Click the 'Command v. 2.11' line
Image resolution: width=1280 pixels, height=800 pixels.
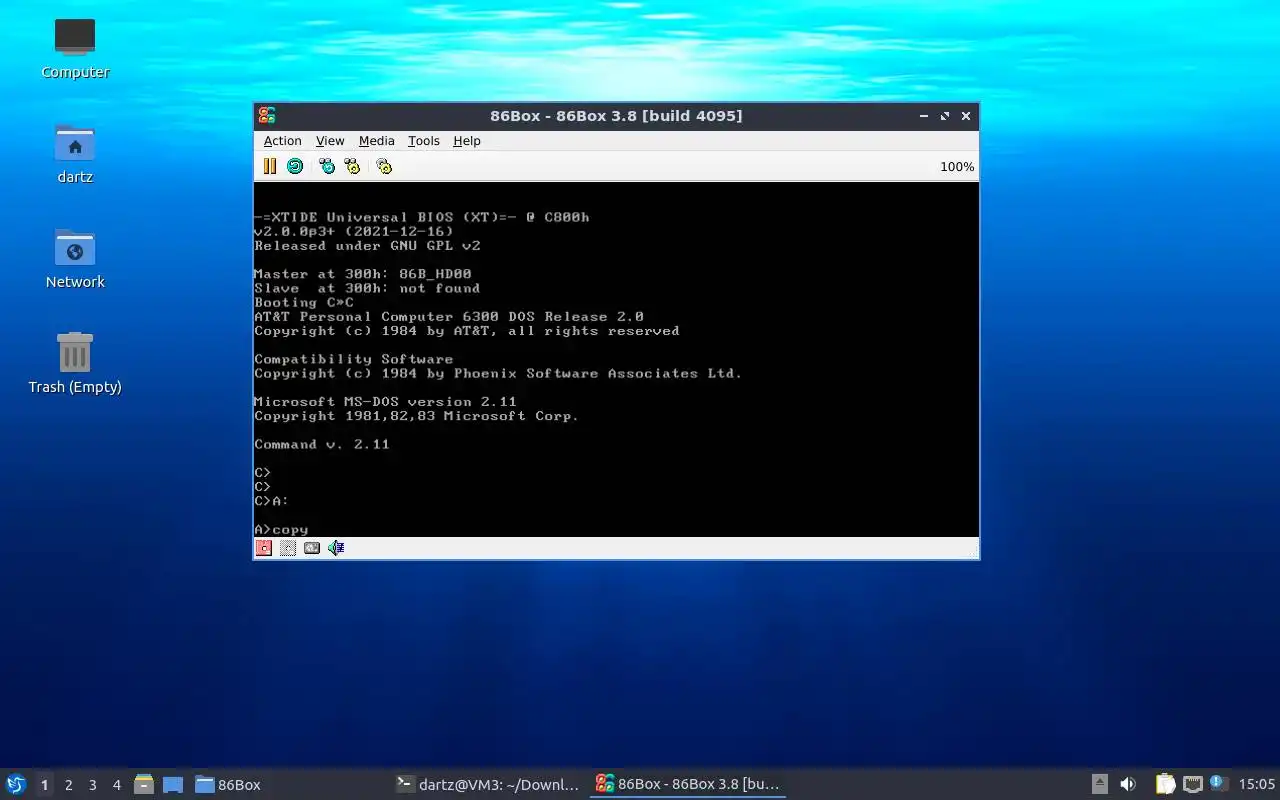point(321,444)
